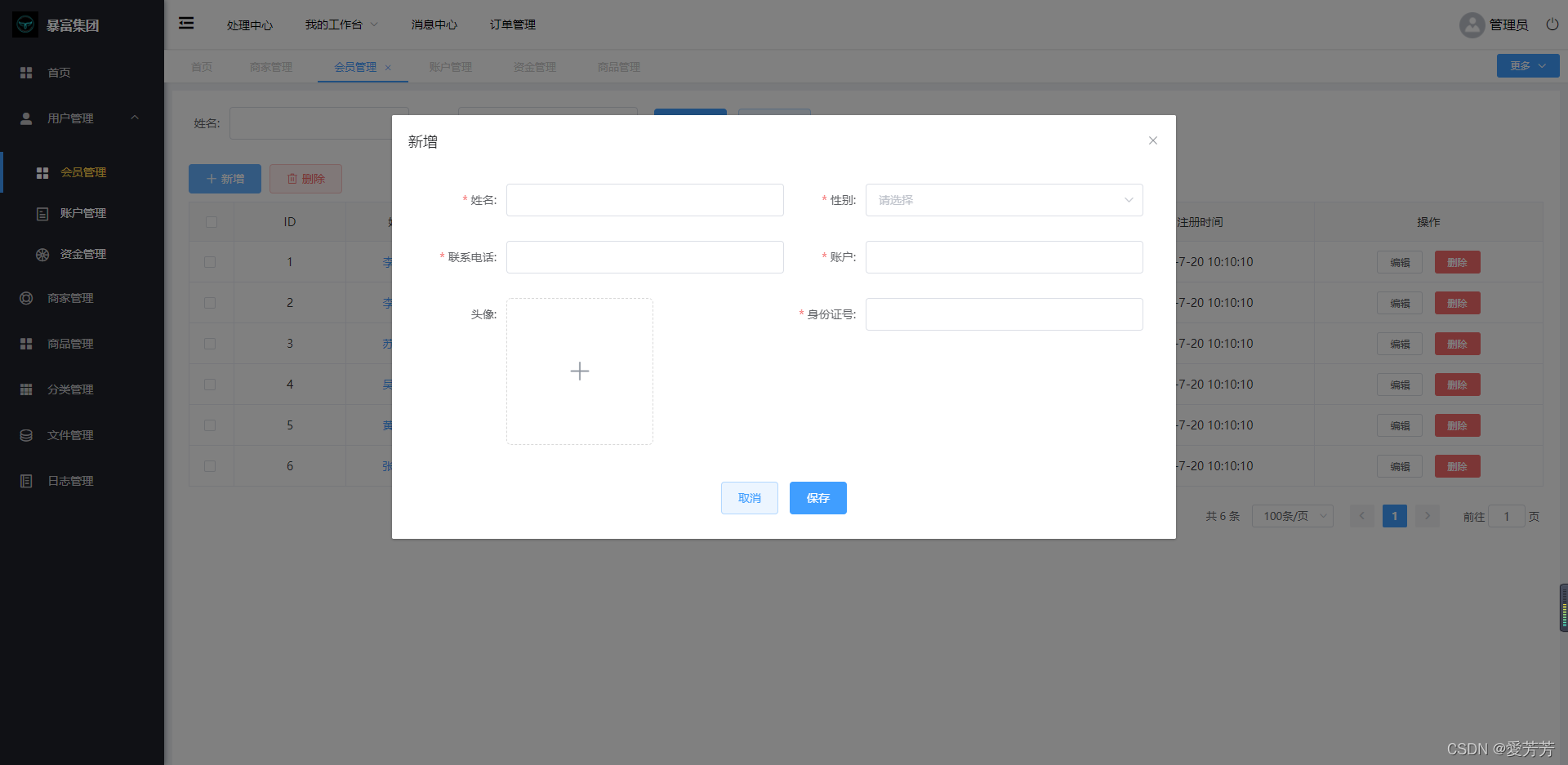The image size is (1568, 765).
Task: Toggle the select-all checkbox in table header
Action: pos(212,222)
